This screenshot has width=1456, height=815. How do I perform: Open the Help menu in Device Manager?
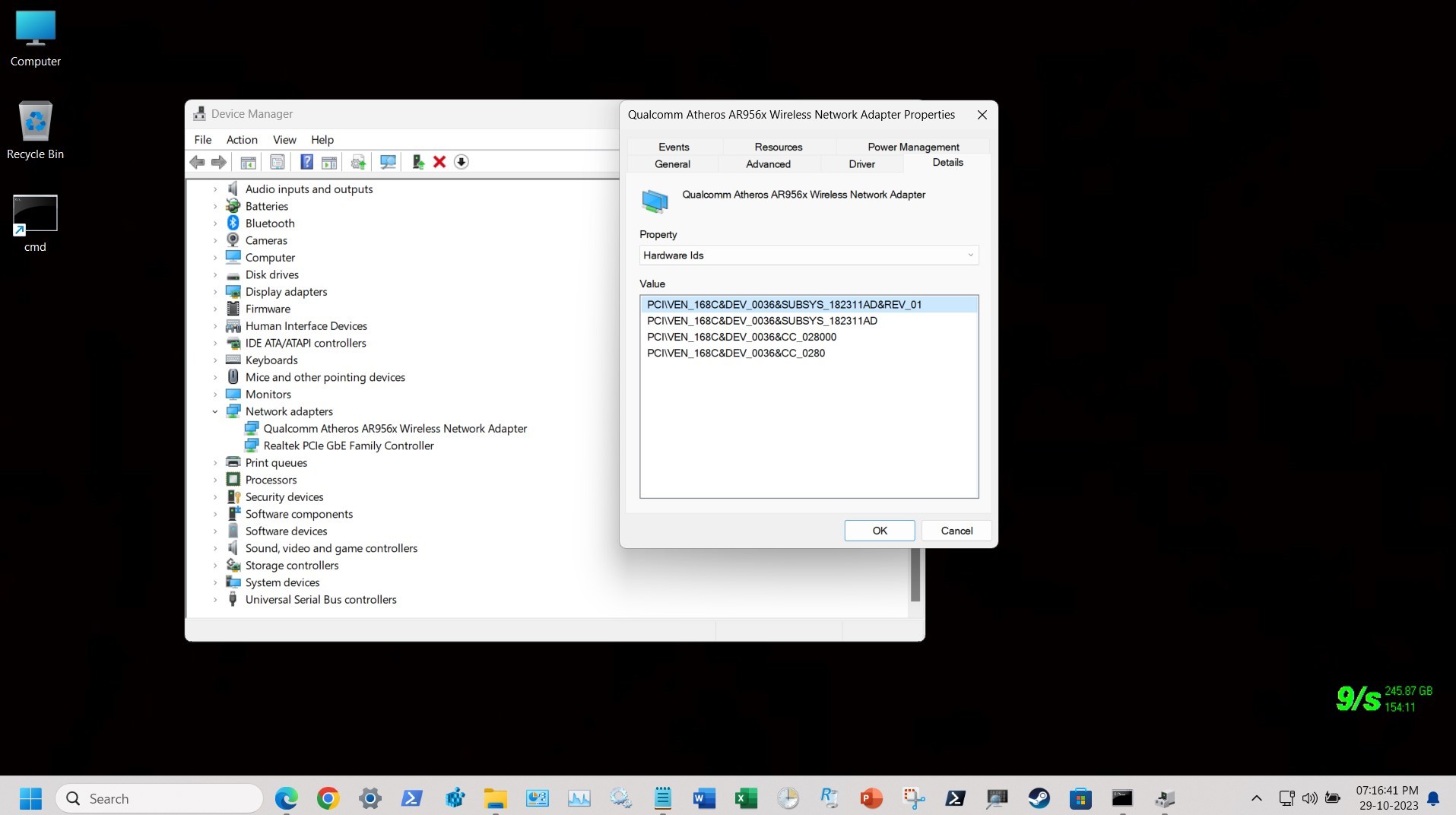tap(322, 140)
